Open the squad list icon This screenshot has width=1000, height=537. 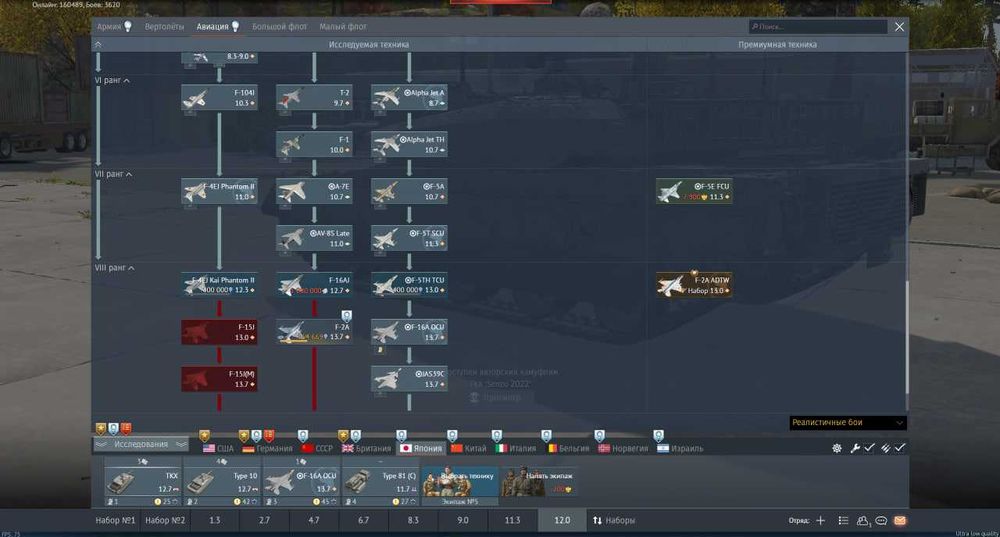(x=843, y=520)
